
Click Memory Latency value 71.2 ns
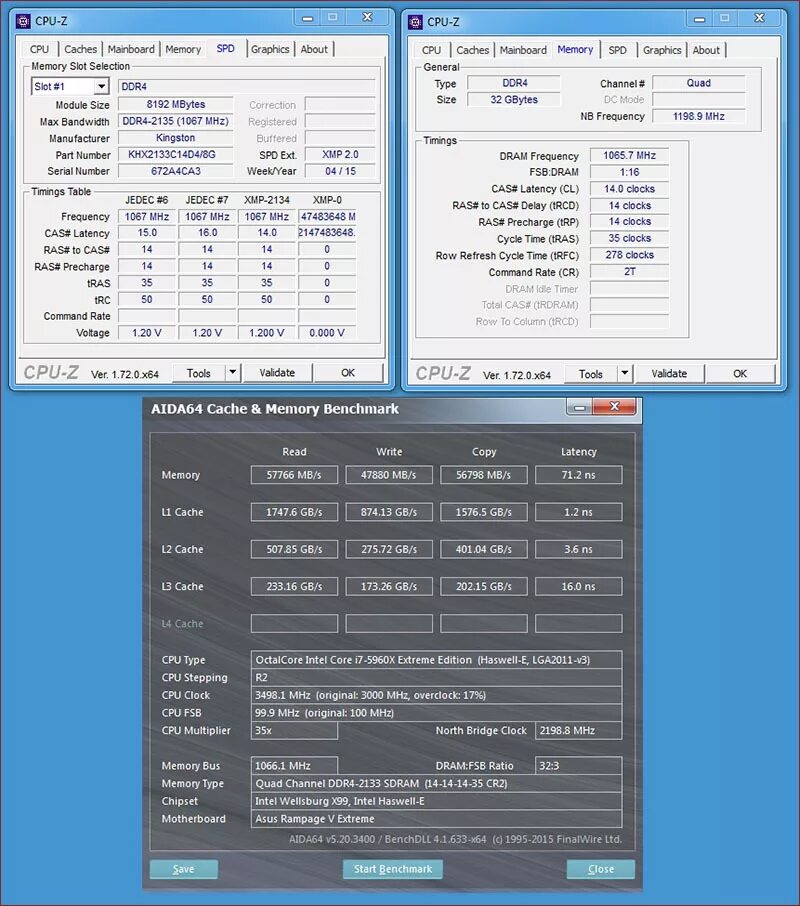click(578, 475)
